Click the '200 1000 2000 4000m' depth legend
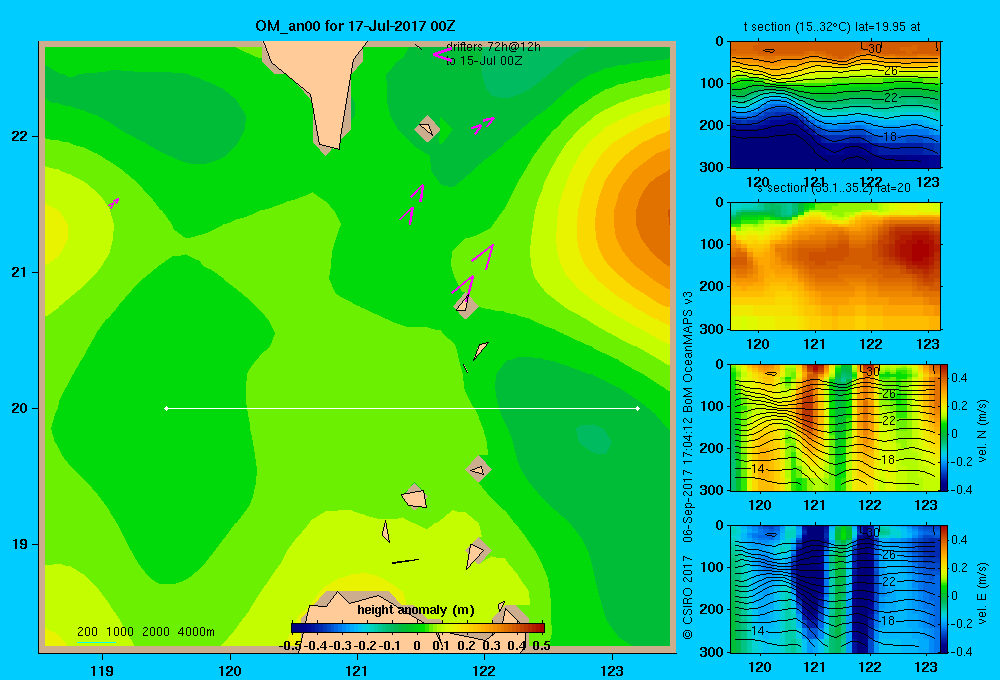Image resolution: width=1000 pixels, height=680 pixels. point(145,632)
